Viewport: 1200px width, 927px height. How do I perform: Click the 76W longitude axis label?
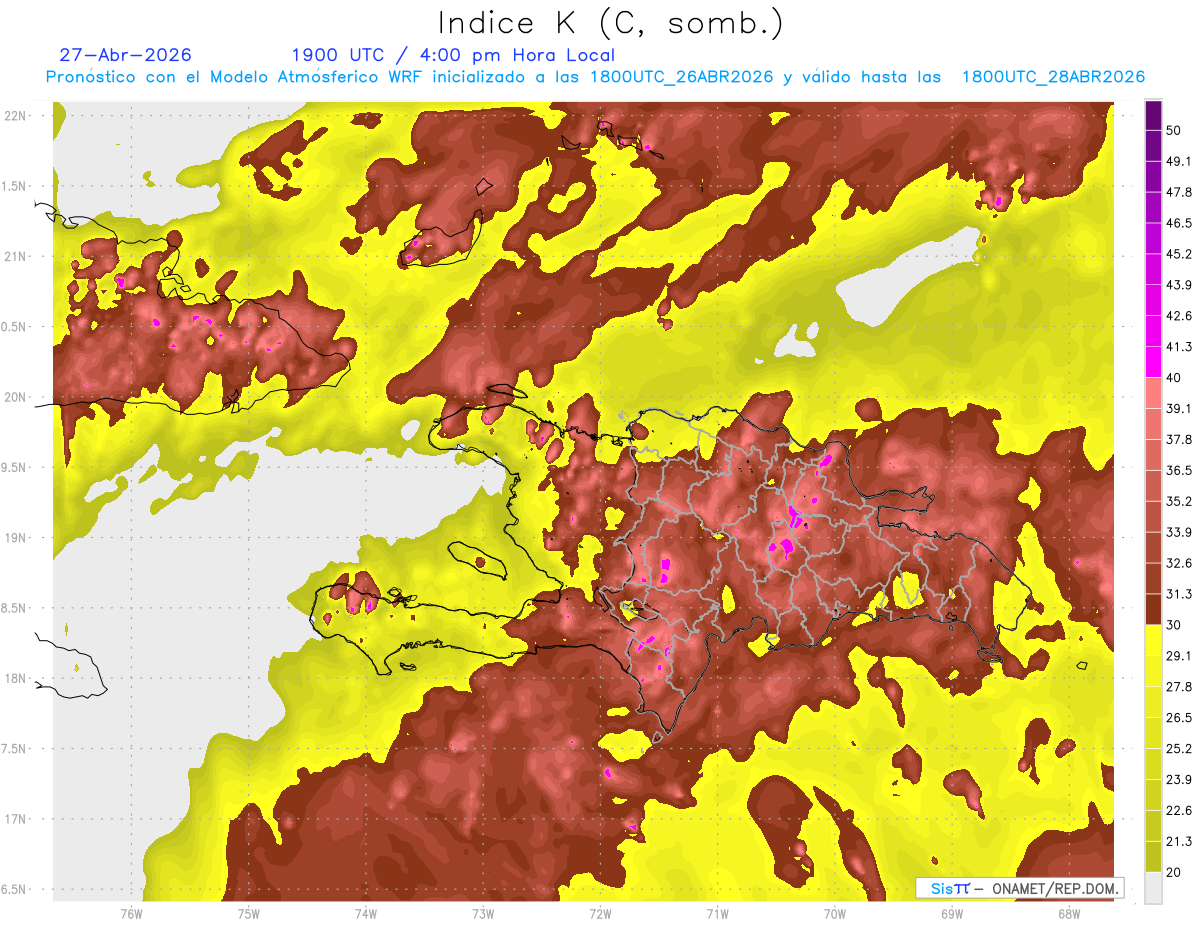point(131,913)
